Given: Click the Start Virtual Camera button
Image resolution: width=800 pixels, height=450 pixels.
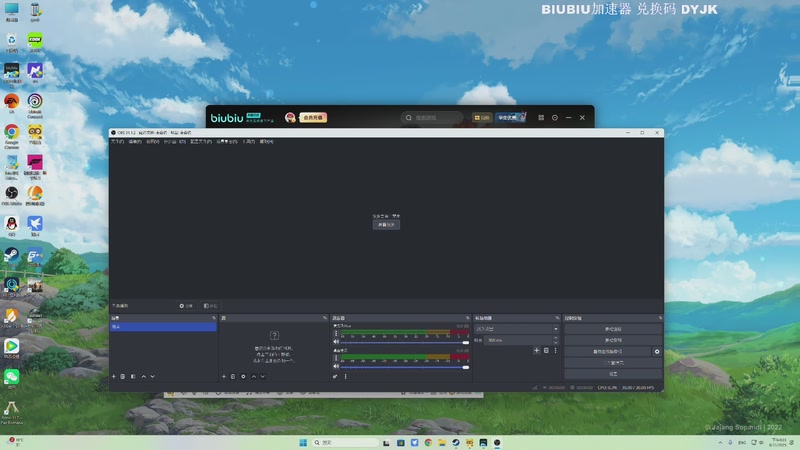Looking at the screenshot, I should coord(608,352).
